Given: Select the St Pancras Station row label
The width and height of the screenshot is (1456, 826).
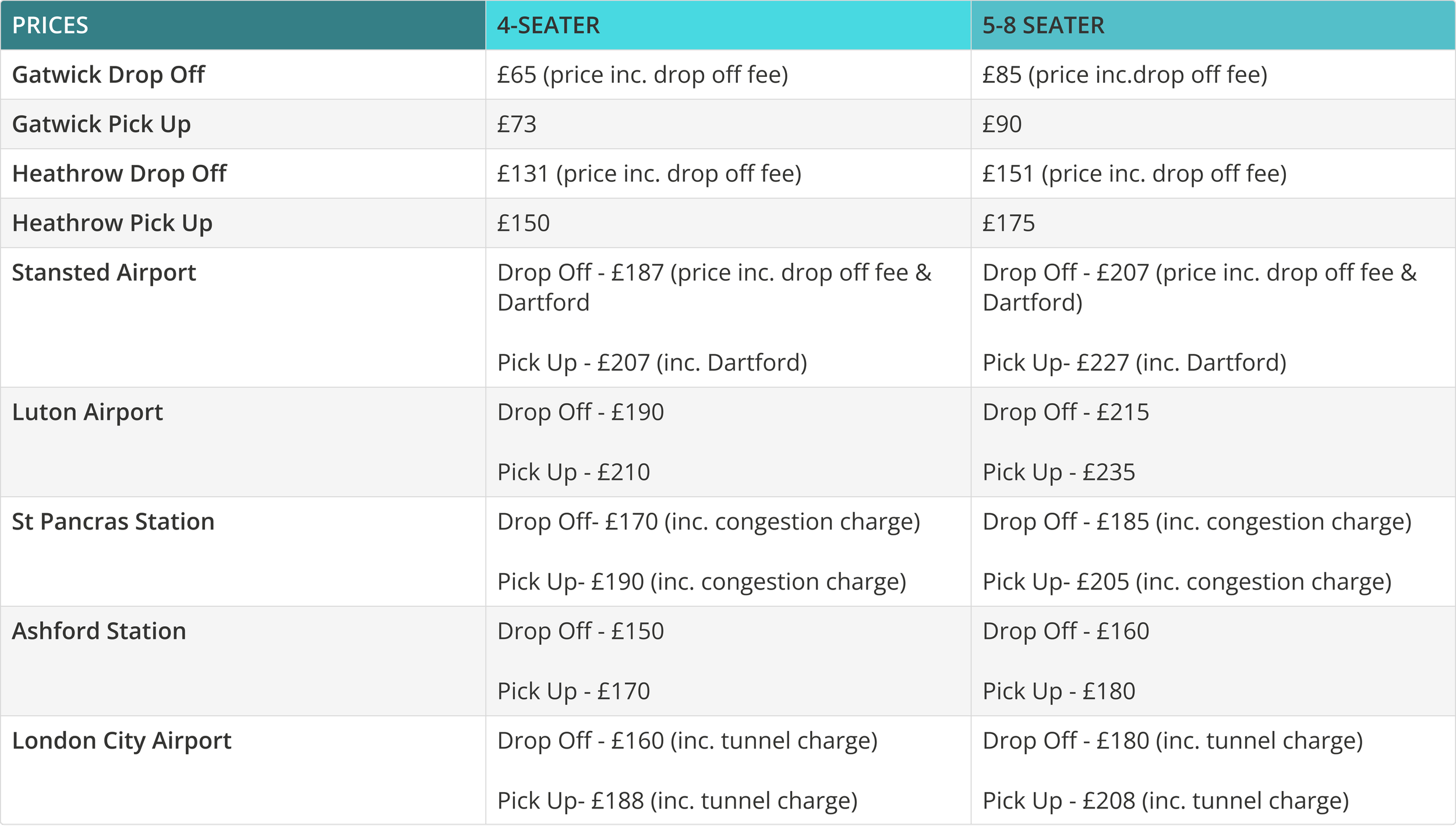Looking at the screenshot, I should (113, 521).
